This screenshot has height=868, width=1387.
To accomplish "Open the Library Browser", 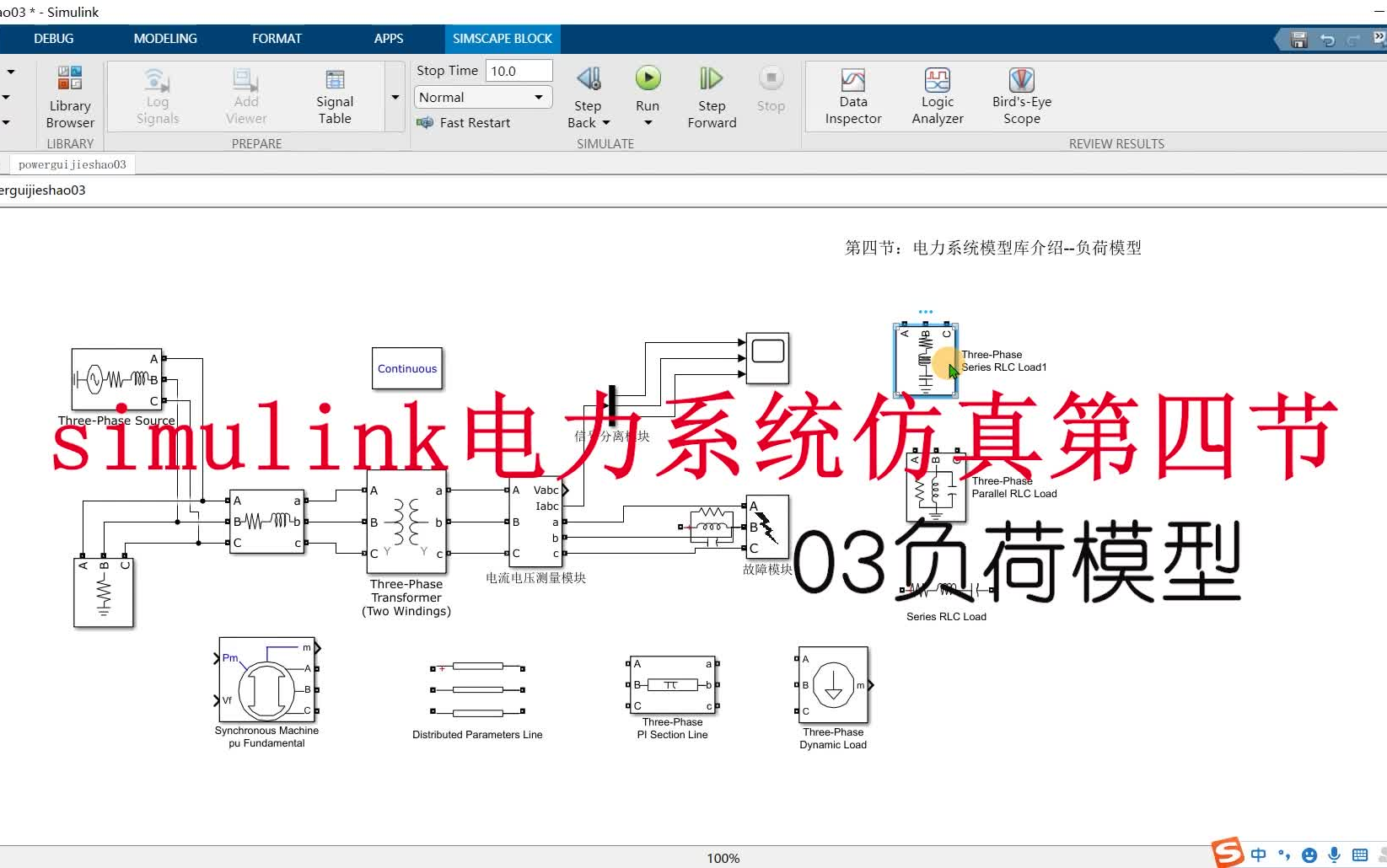I will point(70,97).
